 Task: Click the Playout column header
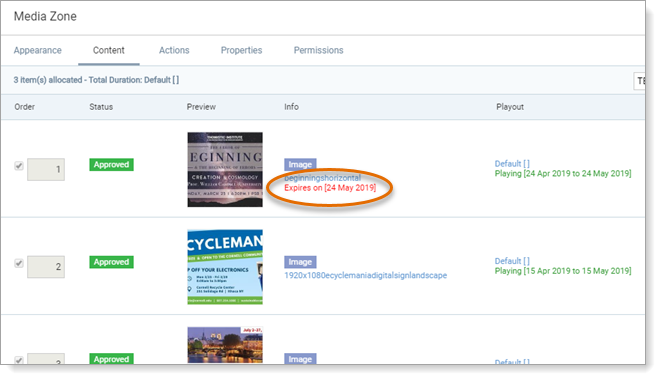point(510,107)
